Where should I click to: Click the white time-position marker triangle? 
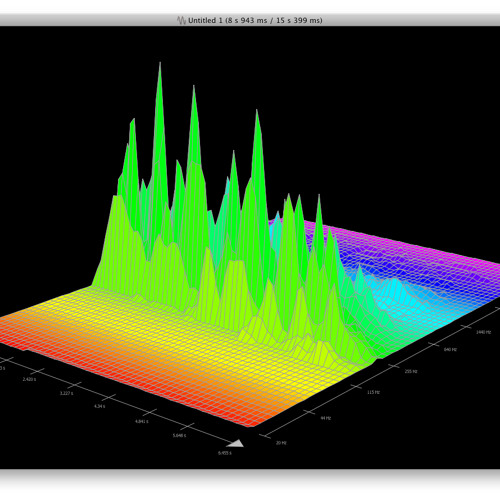point(235,443)
